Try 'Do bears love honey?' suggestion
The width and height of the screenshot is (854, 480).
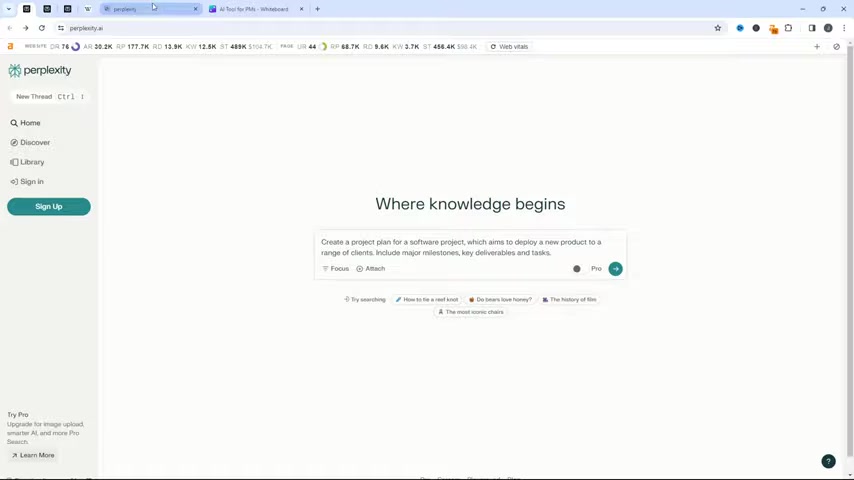501,300
